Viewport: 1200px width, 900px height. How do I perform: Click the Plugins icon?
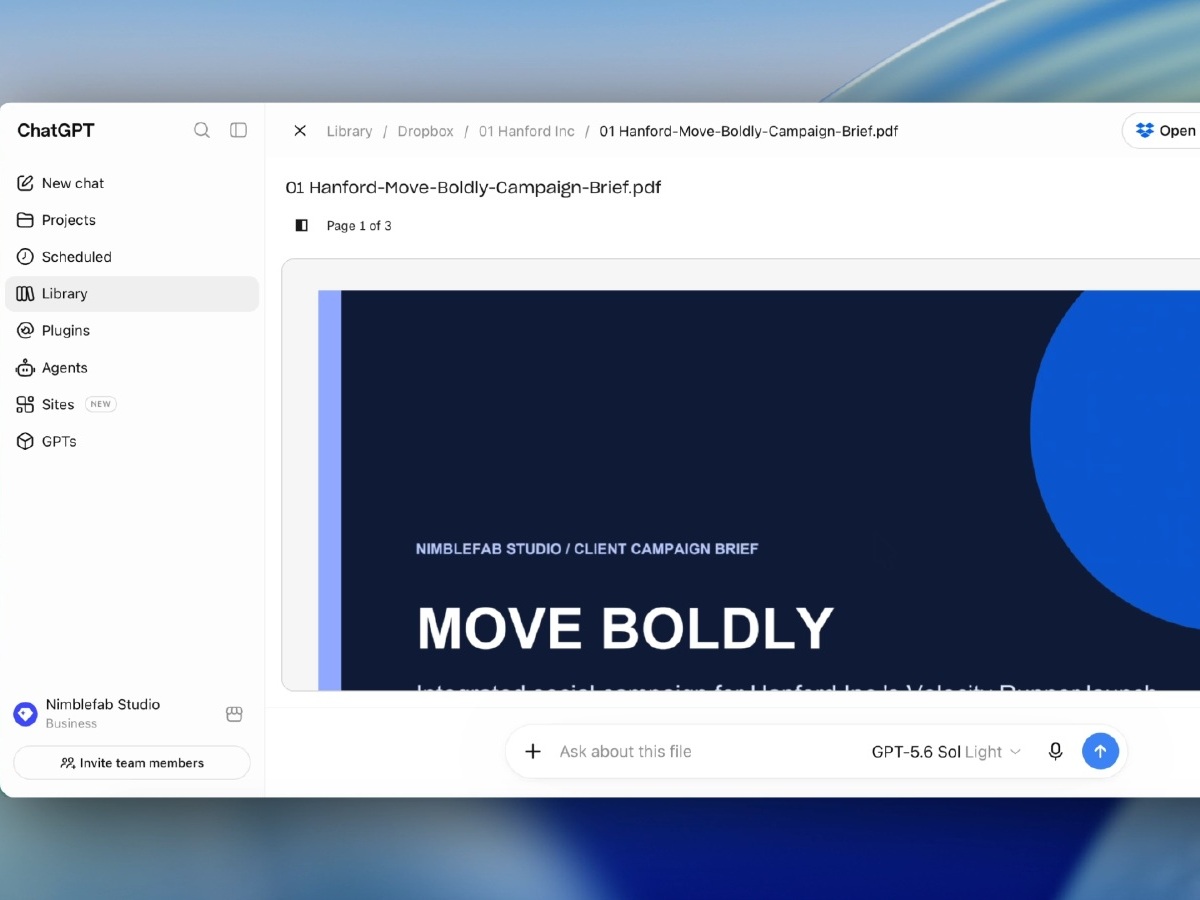pyautogui.click(x=25, y=331)
